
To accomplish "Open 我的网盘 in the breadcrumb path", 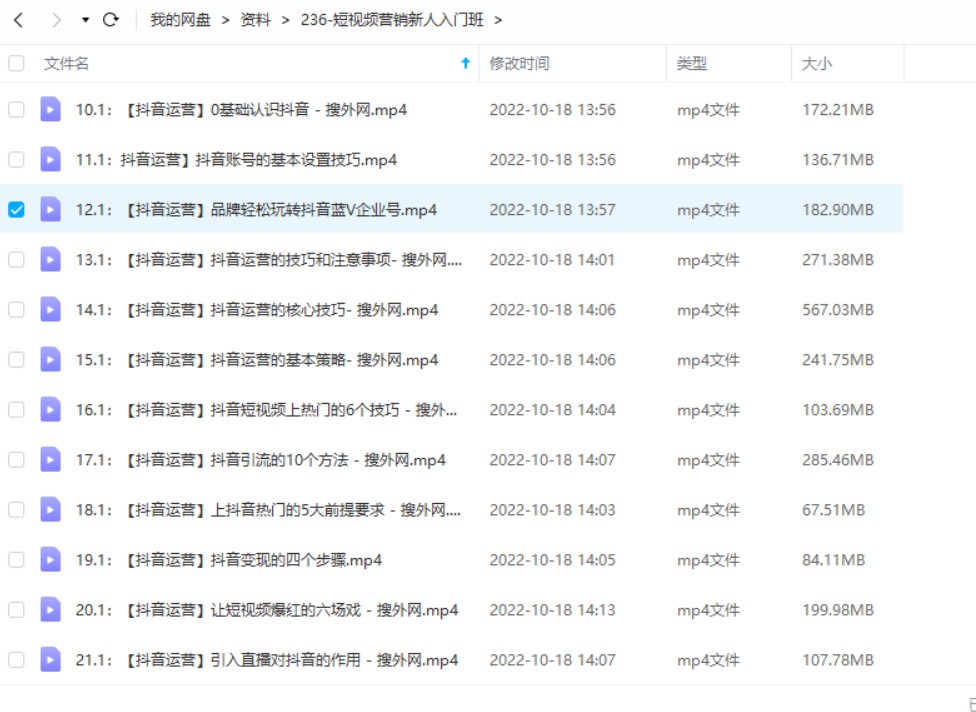I will point(181,20).
